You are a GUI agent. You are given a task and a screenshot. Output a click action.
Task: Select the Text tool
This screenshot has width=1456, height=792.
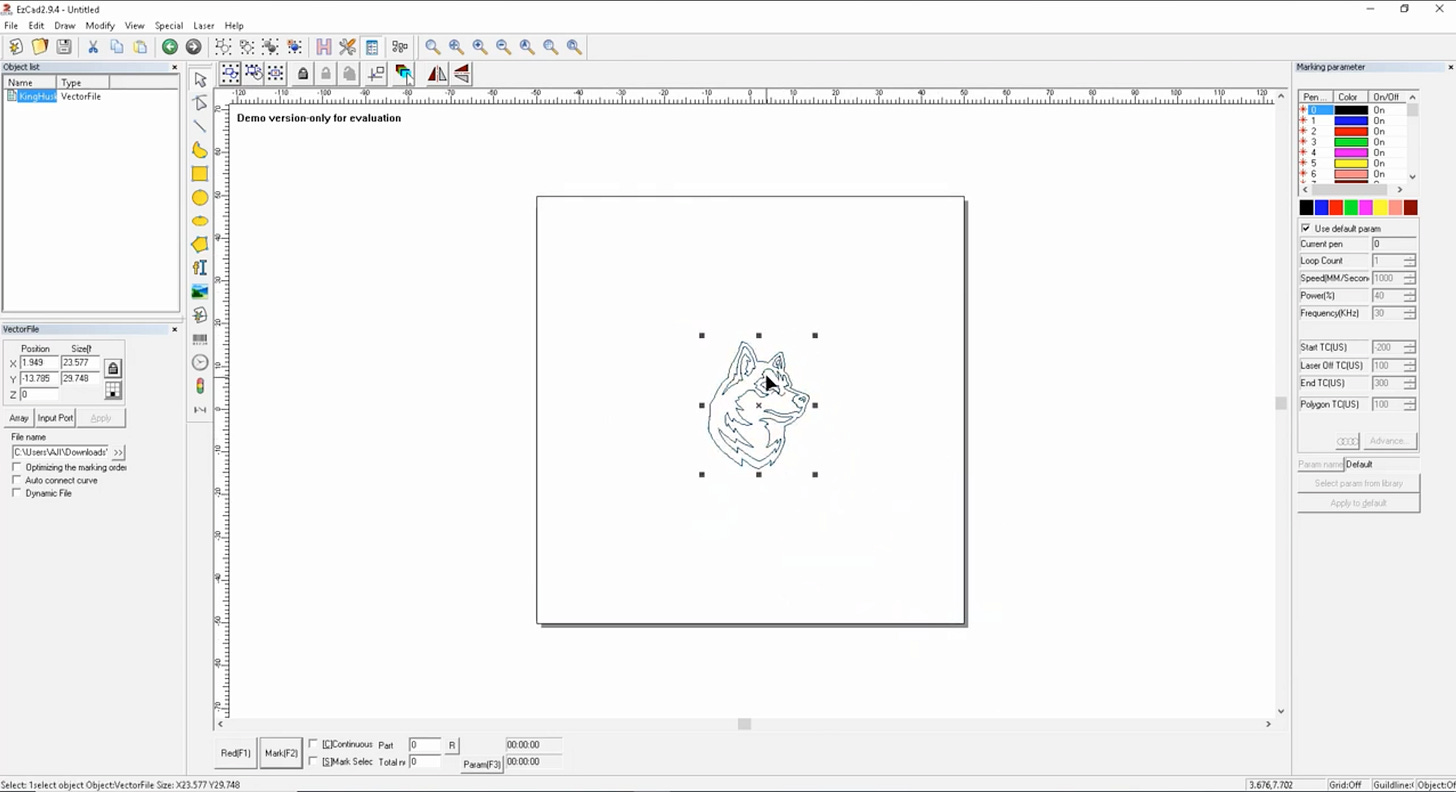click(199, 267)
